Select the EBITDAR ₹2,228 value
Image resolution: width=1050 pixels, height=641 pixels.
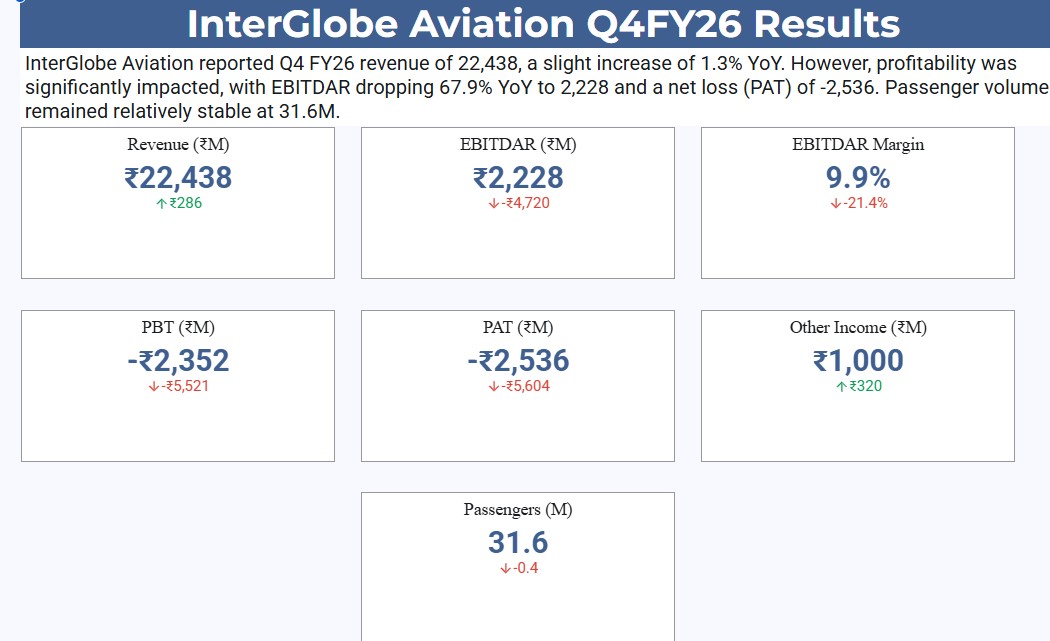(518, 177)
